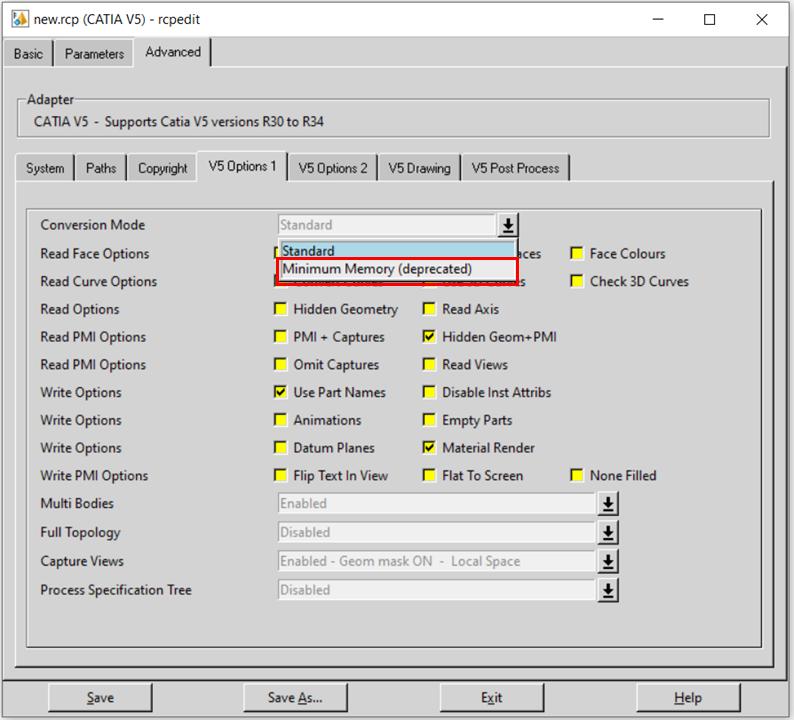Viewport: 794px width, 720px height.
Task: Click the Process Specification Tree label
Action: click(116, 590)
